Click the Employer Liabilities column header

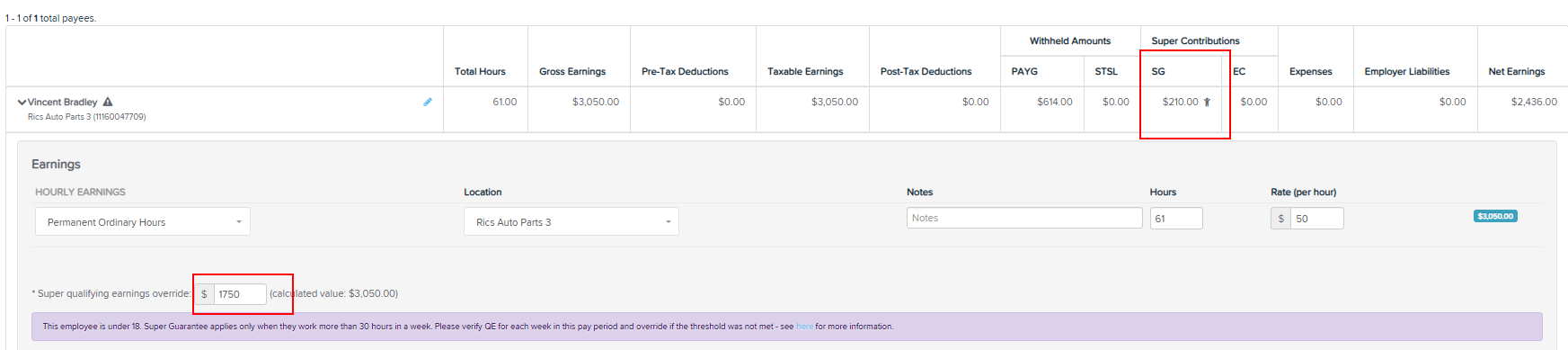[x=1407, y=71]
